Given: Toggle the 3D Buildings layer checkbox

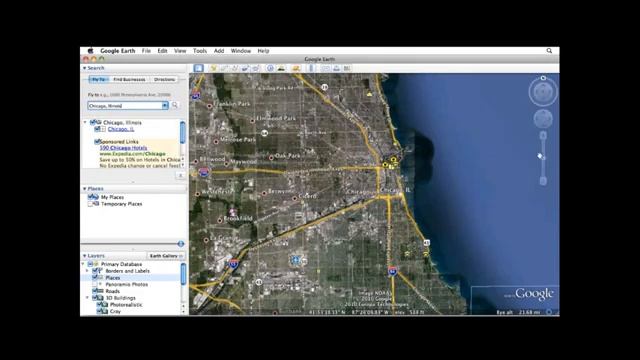Looking at the screenshot, I should 95,298.
